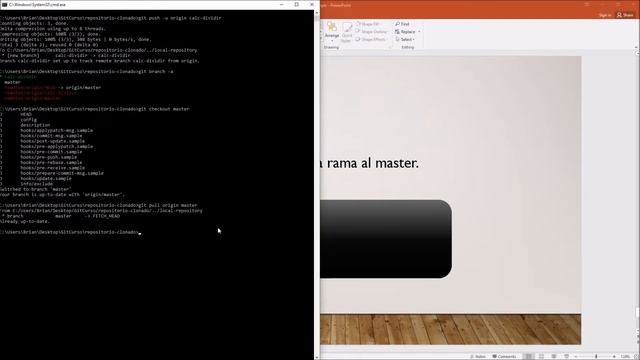Click the 'info/exclude' line in cmd

coord(36,184)
